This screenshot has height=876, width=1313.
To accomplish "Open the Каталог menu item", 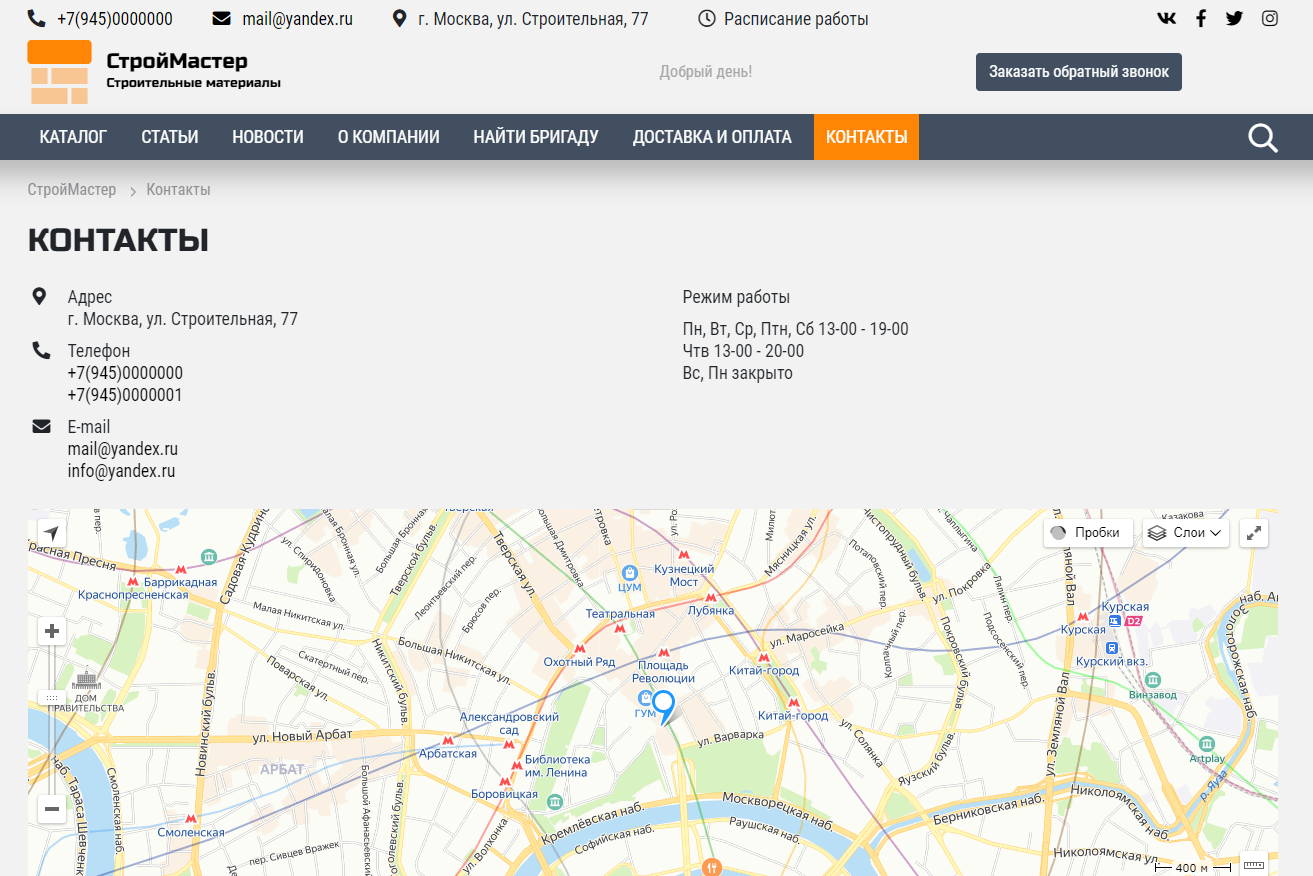I will [x=73, y=137].
